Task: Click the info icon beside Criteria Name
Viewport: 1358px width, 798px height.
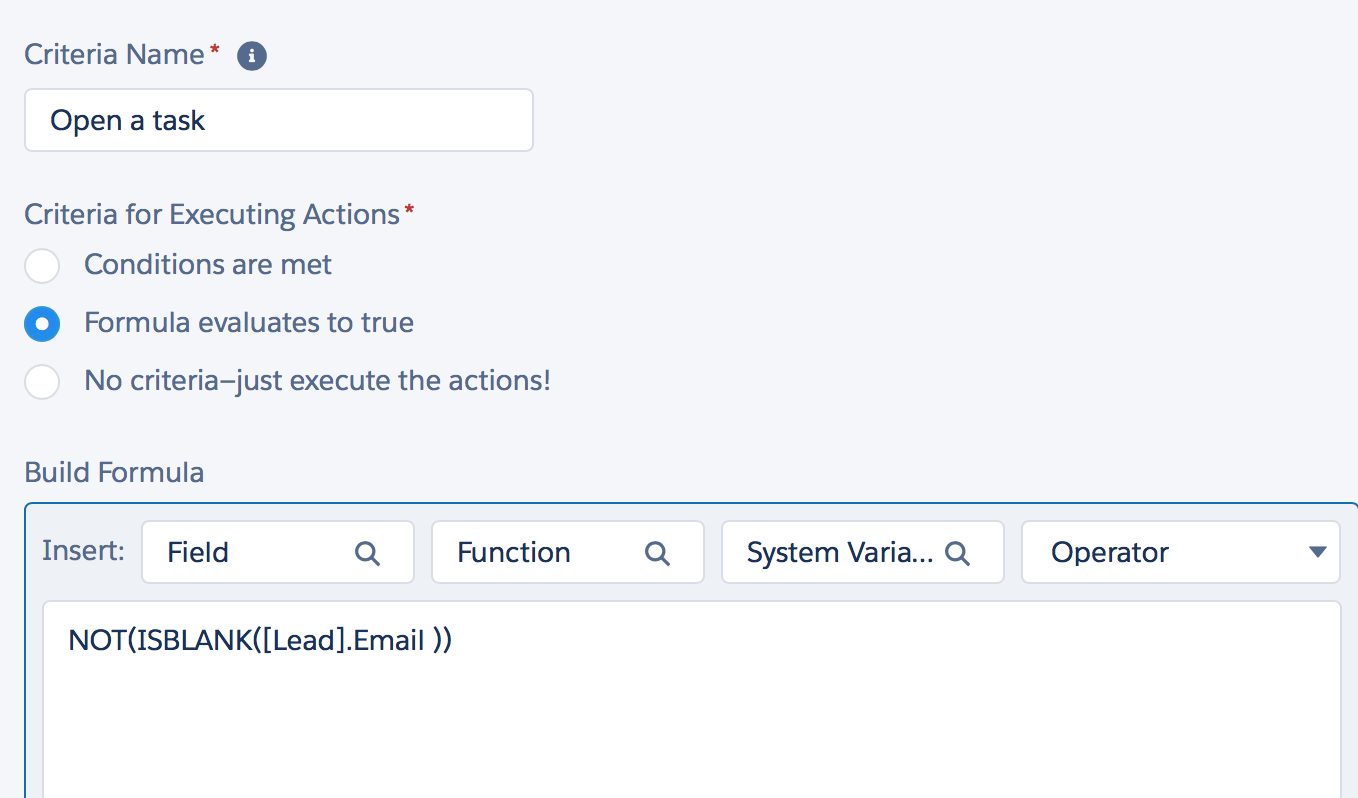Action: (252, 56)
